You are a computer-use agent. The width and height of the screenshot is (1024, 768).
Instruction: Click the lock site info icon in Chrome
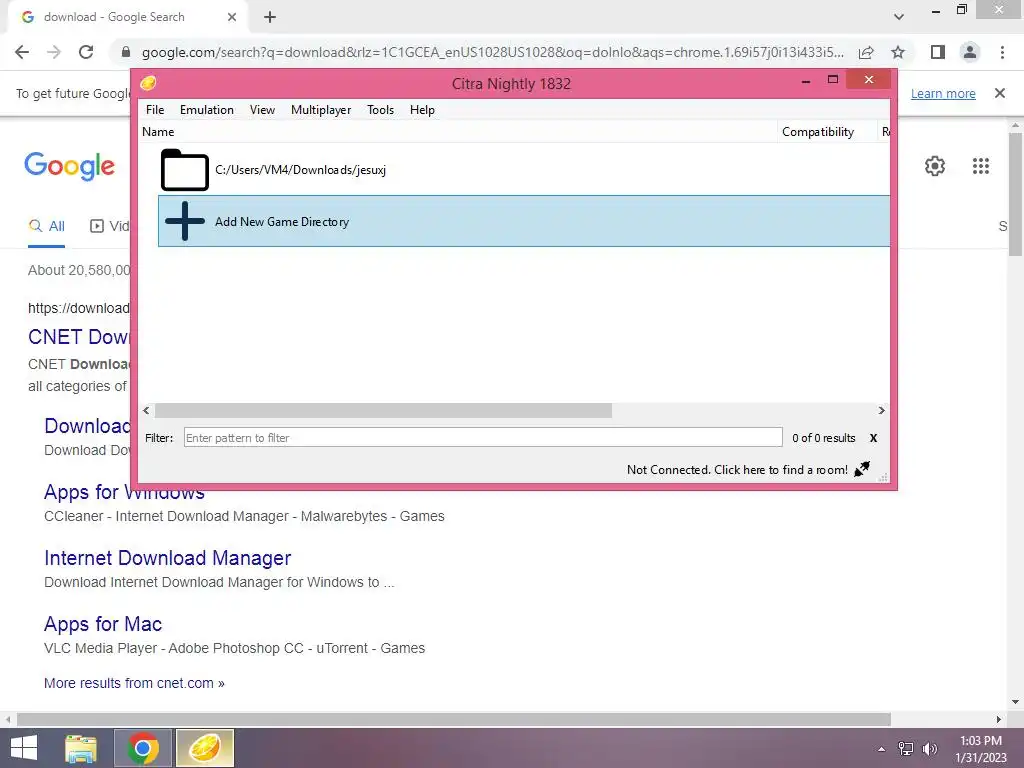coord(125,52)
